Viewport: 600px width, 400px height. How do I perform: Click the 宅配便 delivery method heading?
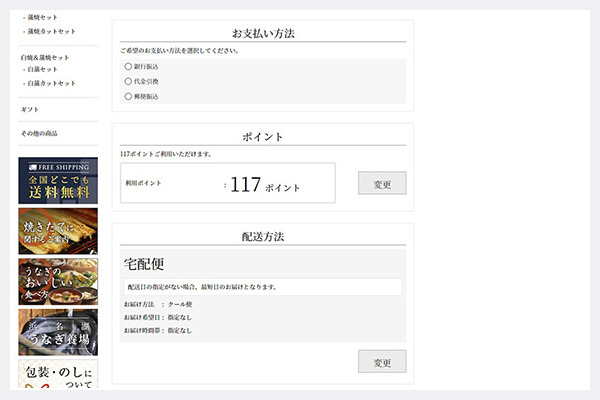144,264
